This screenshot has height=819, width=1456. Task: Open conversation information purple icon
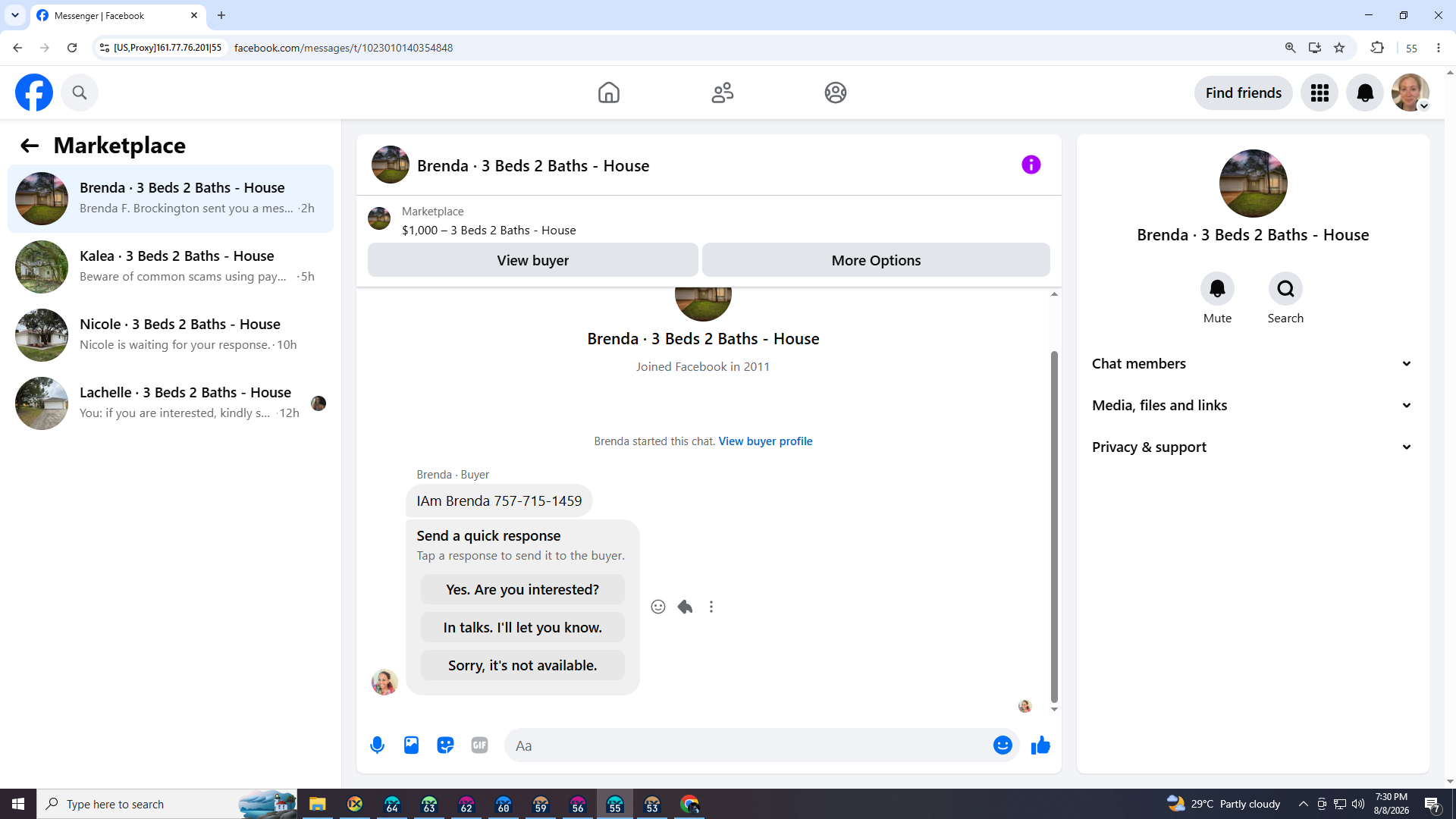1031,165
